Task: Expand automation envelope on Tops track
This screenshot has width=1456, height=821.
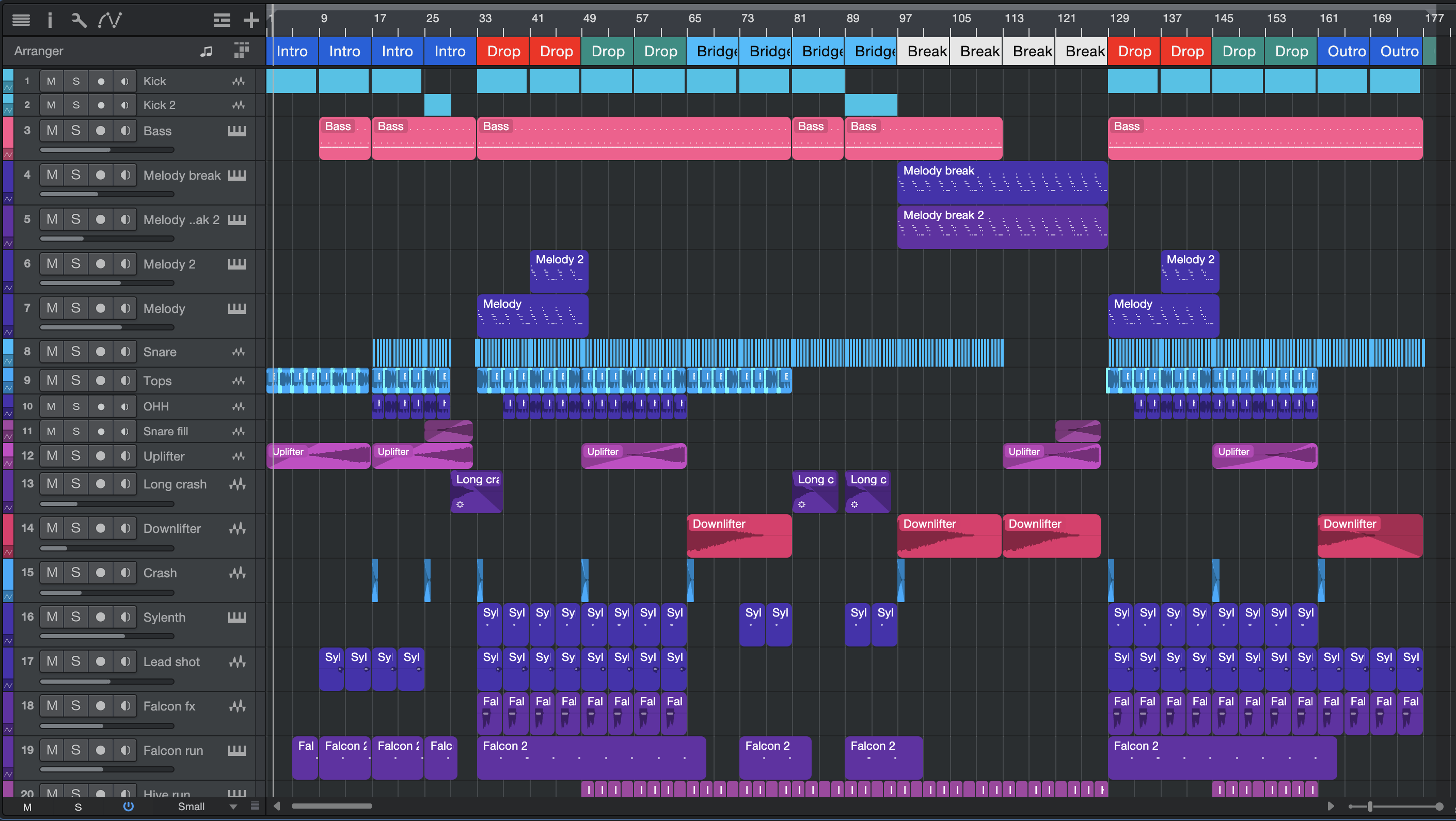Action: 8,388
